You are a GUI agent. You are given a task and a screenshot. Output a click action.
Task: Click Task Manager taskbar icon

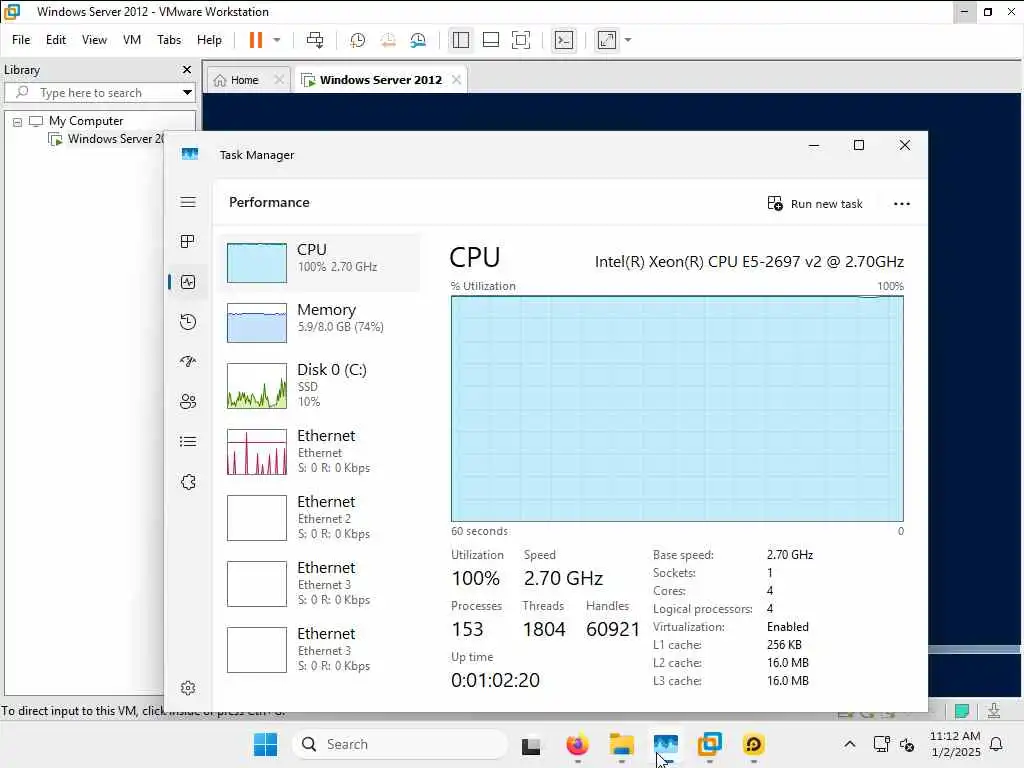[x=665, y=744]
